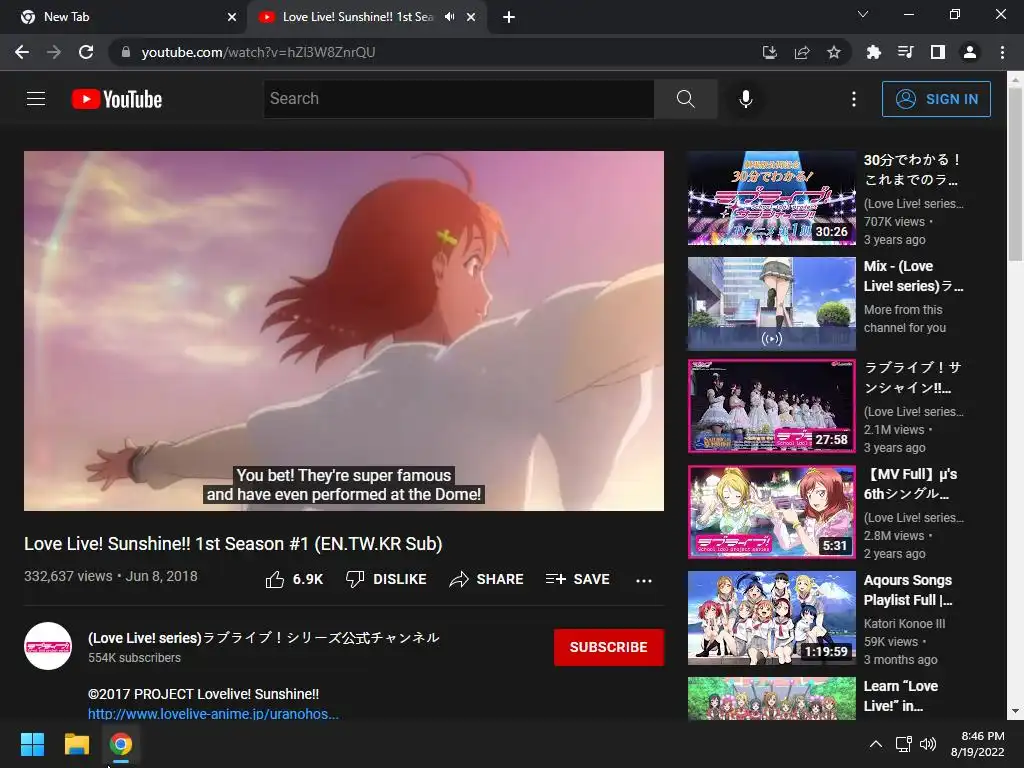Open 'Learn "Love Live!" in...' video title

pyautogui.click(x=901, y=696)
